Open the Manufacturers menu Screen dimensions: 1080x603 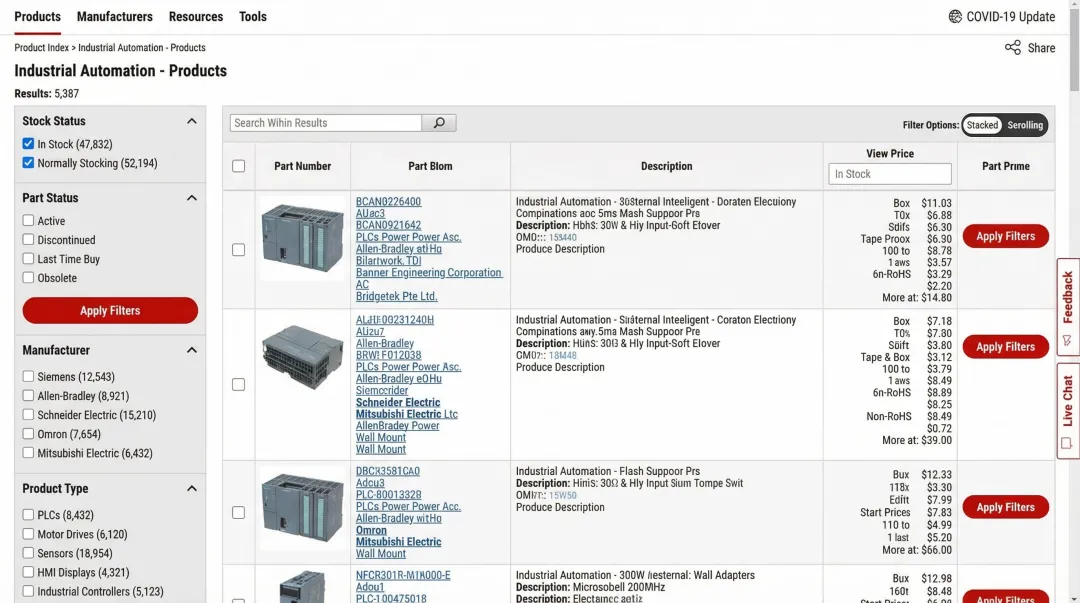click(115, 17)
